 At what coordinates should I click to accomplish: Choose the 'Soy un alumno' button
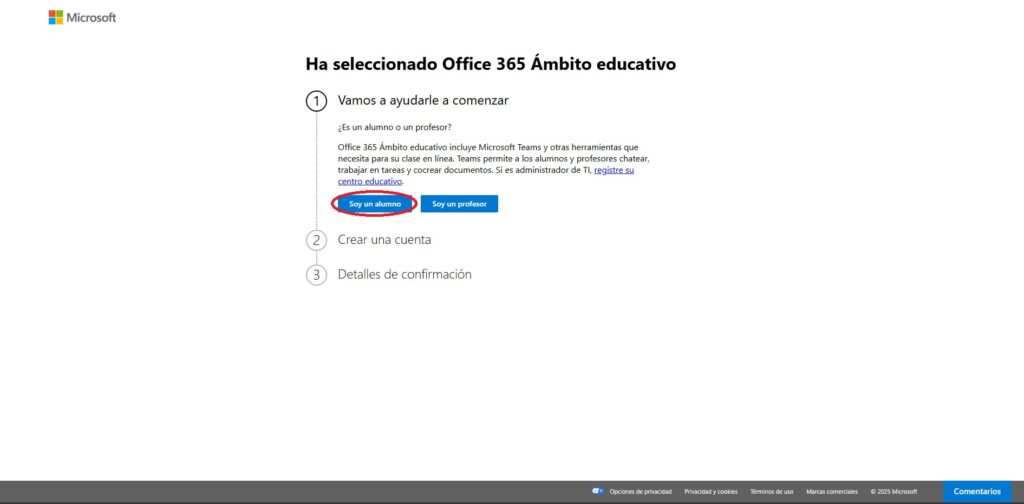(x=374, y=204)
